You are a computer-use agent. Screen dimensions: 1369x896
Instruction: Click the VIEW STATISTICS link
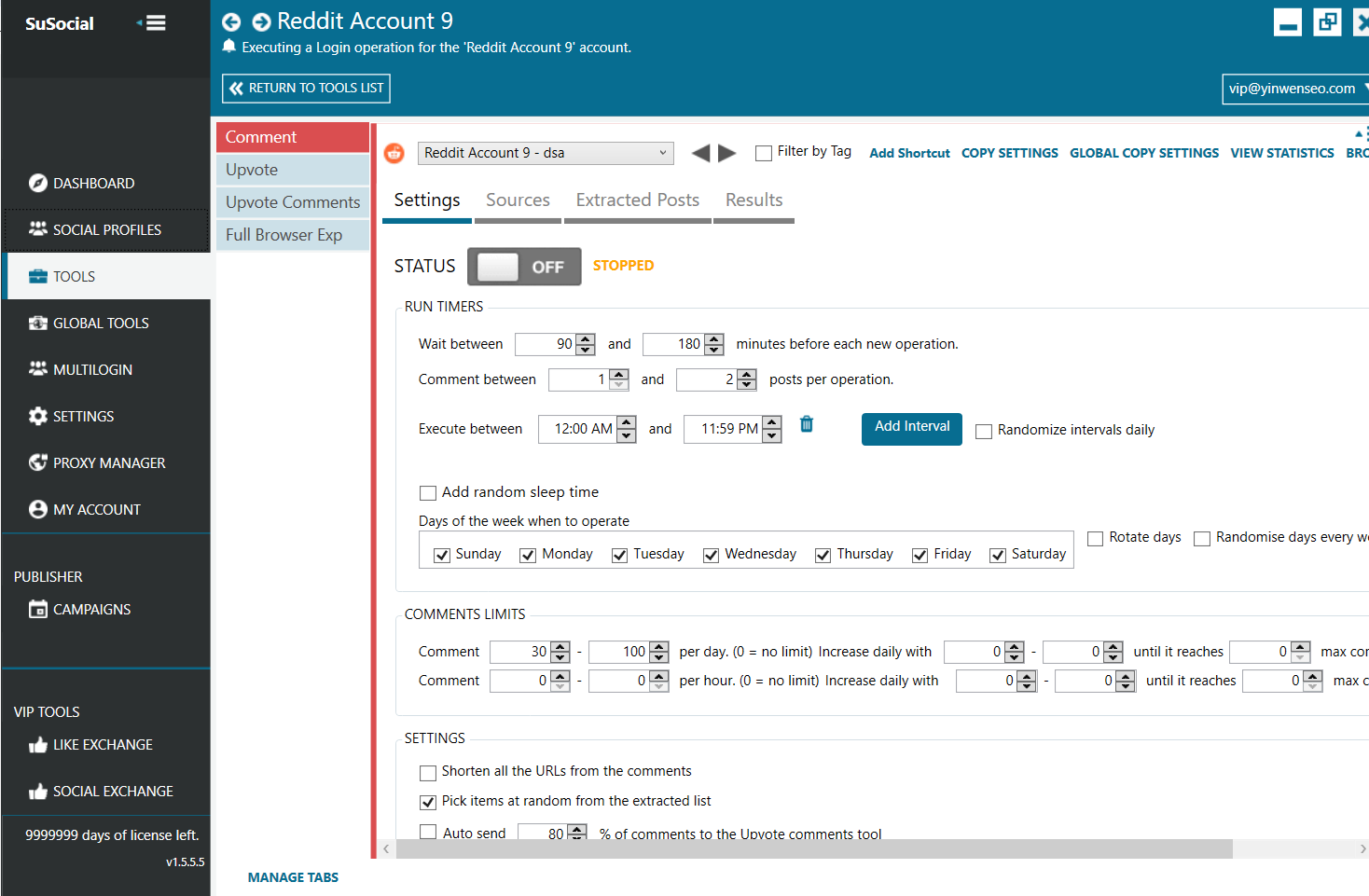[x=1281, y=153]
